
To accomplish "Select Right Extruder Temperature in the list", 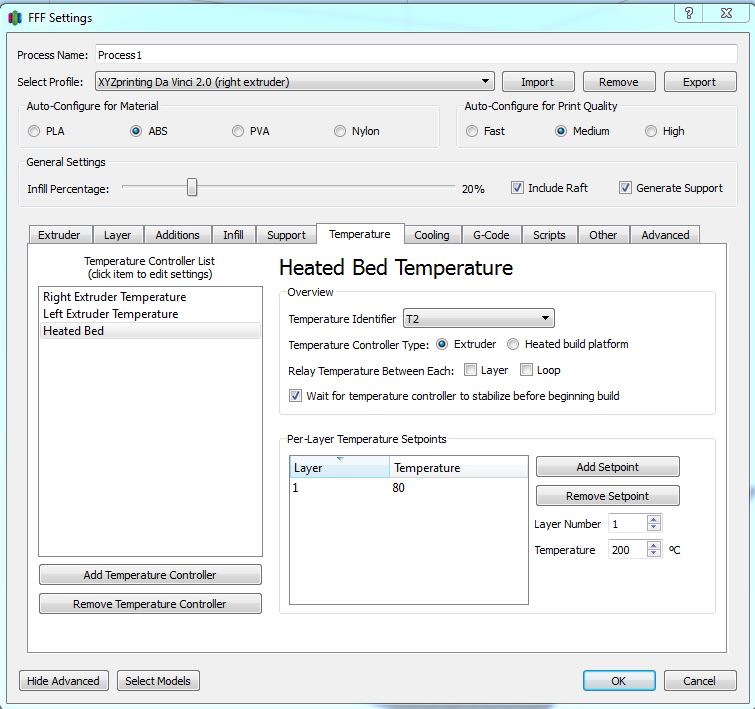I will point(114,297).
